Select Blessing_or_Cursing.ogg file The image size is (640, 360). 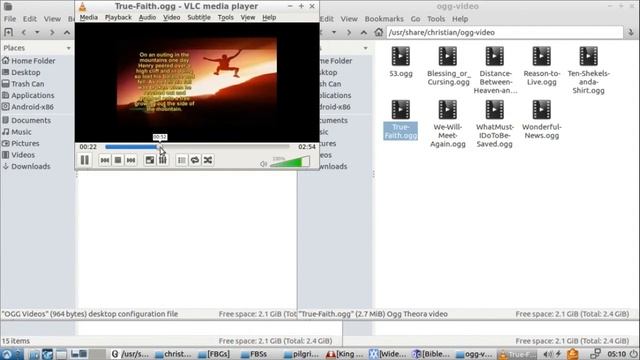448,66
